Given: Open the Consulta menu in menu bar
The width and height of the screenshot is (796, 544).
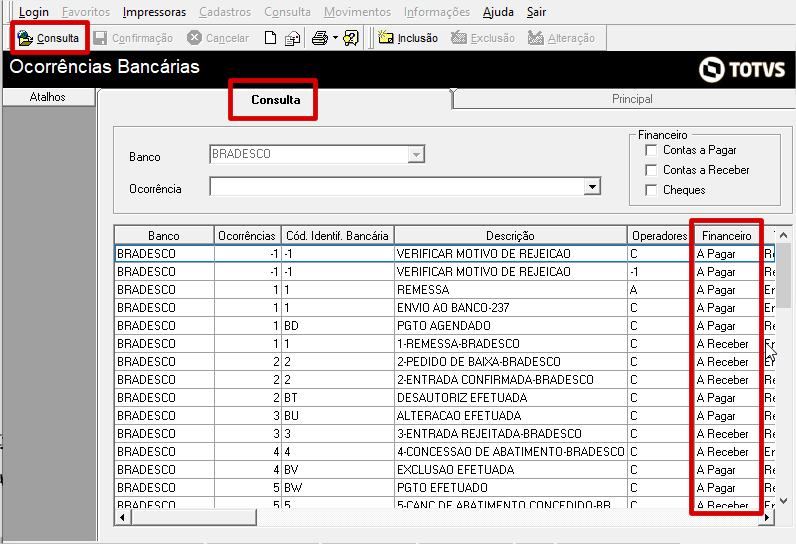Looking at the screenshot, I should 287,12.
